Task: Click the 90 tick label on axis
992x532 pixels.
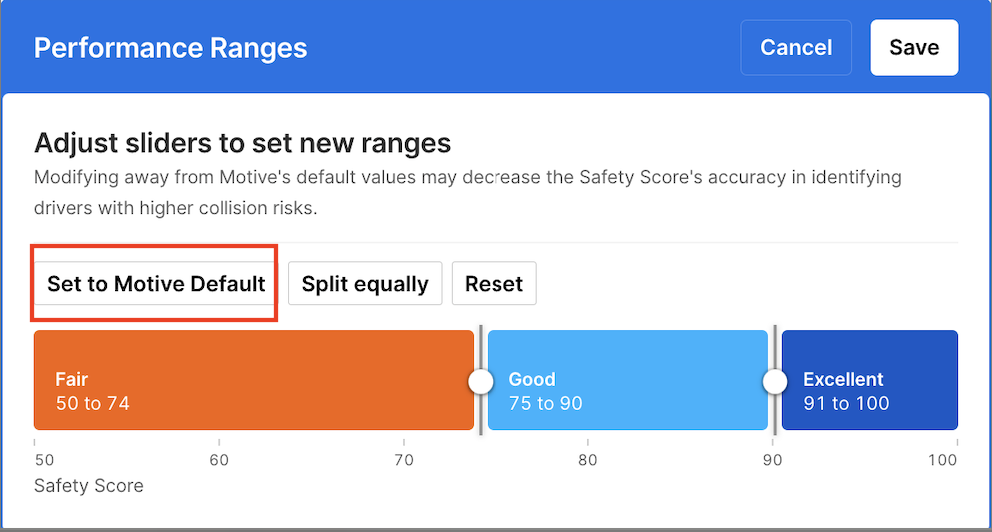Action: (773, 460)
